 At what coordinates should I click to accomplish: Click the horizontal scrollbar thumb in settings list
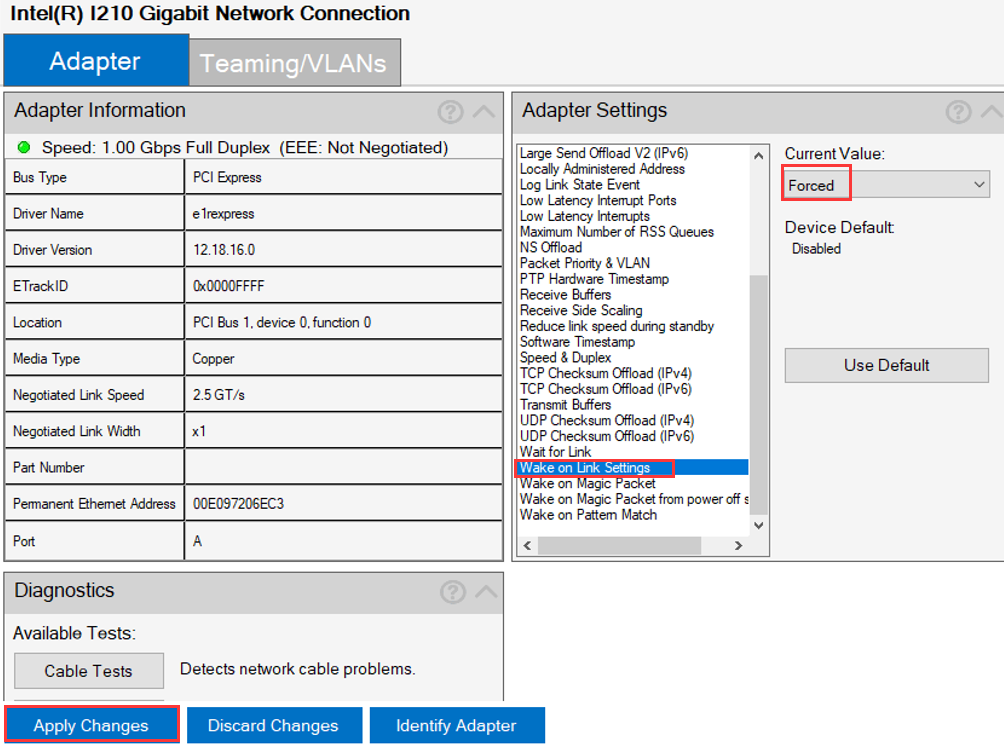[619, 545]
